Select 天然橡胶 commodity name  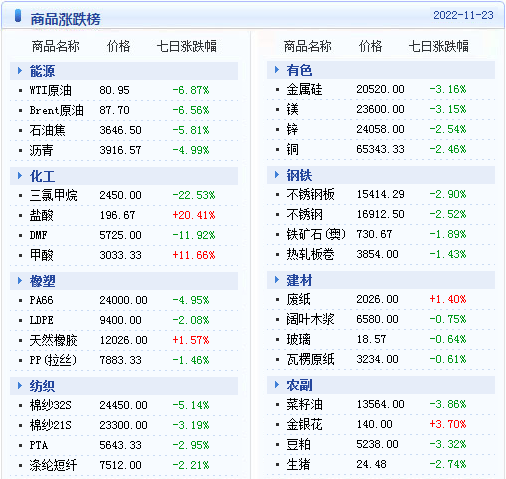[53, 340]
